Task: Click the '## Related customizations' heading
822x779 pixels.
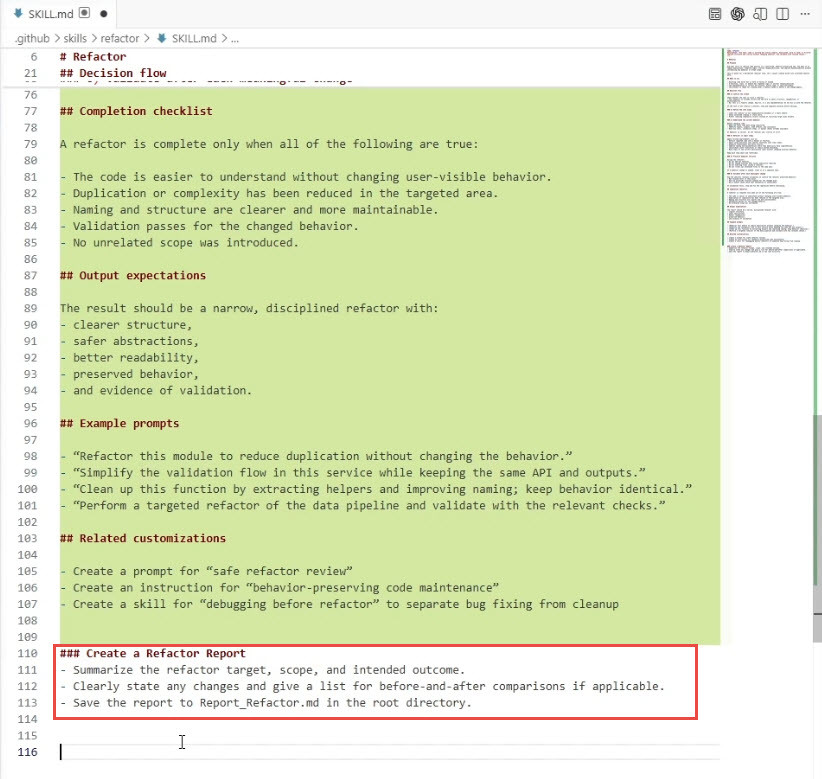Action: point(143,538)
